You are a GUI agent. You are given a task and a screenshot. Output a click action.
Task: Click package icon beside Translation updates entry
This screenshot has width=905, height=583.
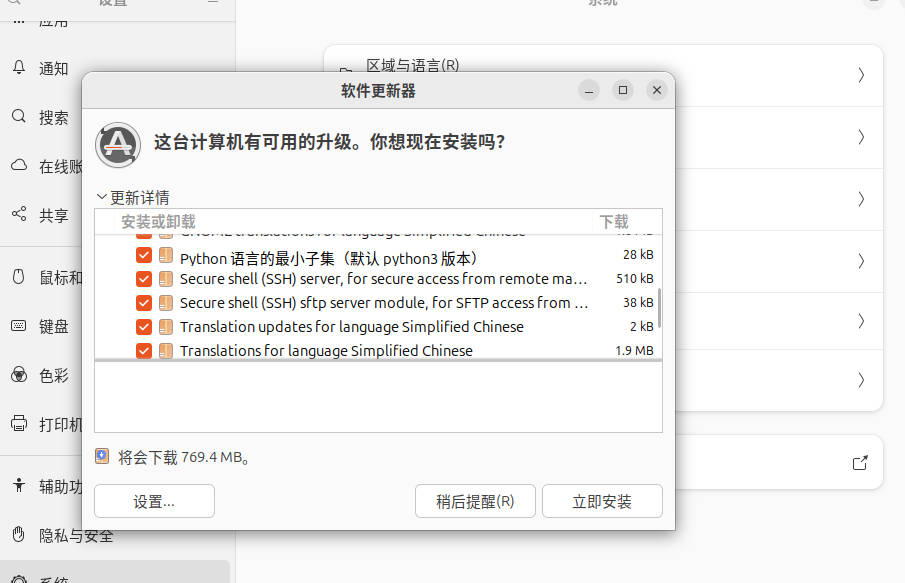pos(166,327)
